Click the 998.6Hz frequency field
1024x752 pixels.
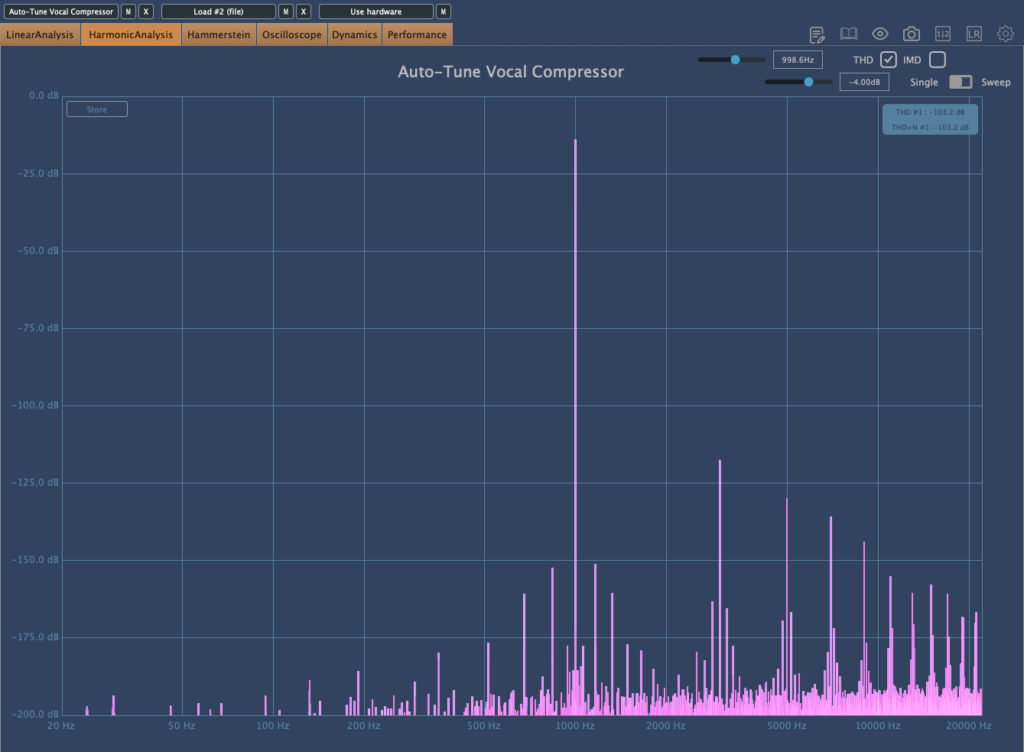tap(797, 59)
